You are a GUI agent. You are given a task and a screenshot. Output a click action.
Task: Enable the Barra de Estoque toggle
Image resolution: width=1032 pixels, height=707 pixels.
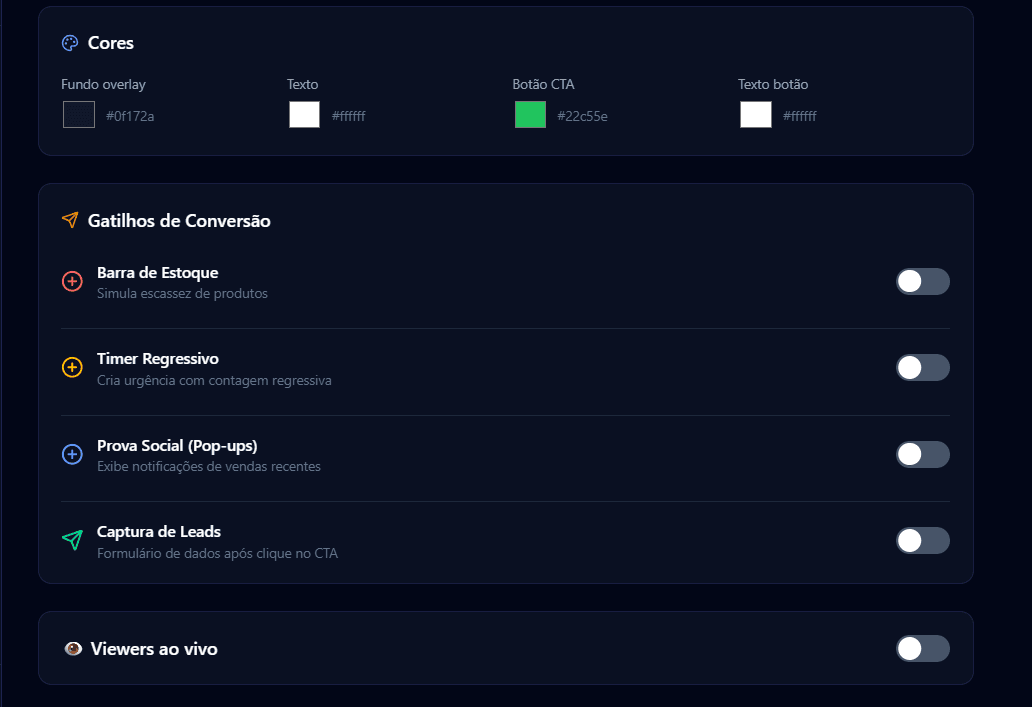click(x=922, y=282)
